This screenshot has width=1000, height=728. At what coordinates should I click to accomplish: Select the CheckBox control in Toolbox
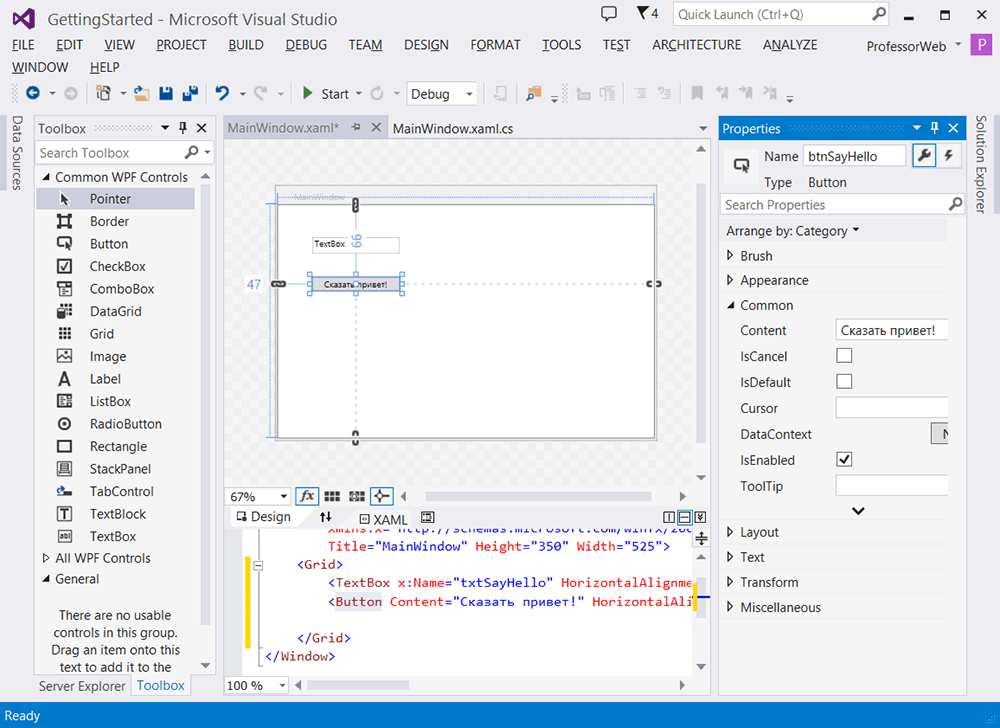pos(115,266)
